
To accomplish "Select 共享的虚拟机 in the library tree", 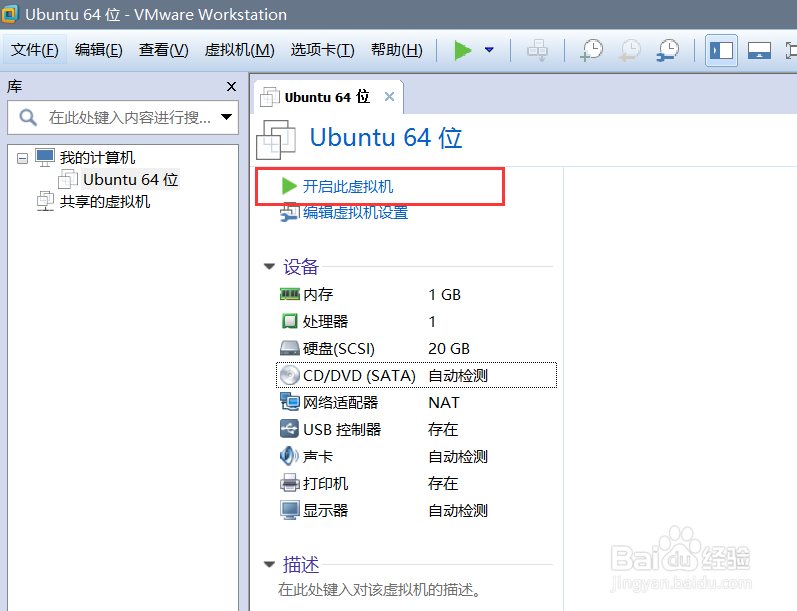I will 105,201.
